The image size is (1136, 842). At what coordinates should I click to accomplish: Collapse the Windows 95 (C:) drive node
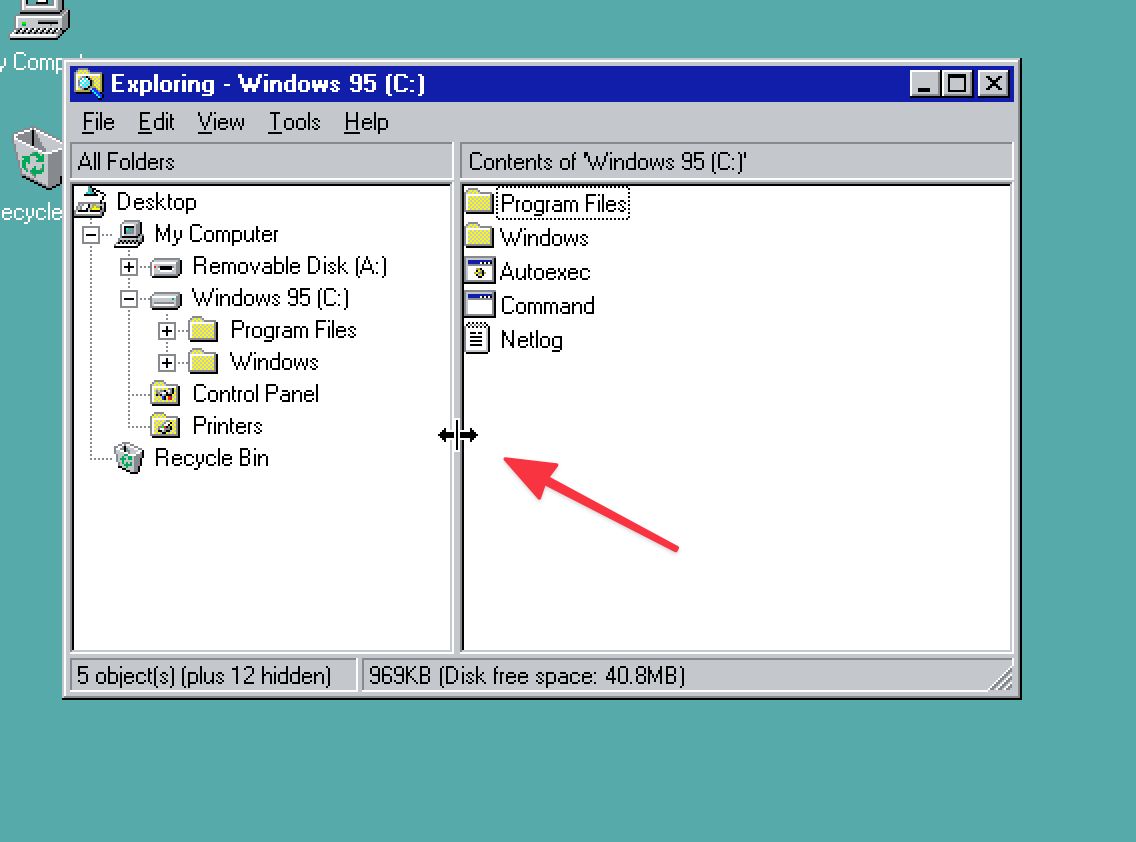[128, 299]
